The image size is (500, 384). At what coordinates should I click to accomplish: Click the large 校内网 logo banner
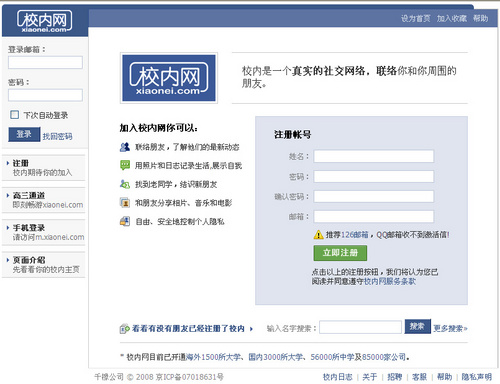click(169, 78)
